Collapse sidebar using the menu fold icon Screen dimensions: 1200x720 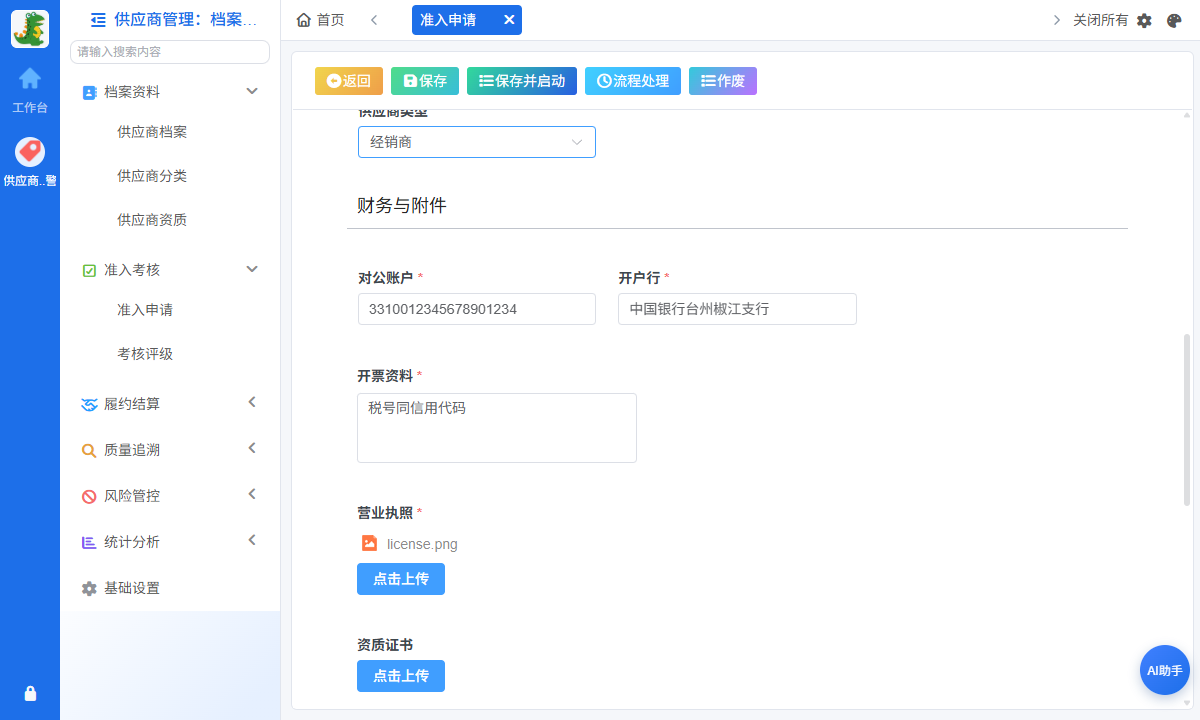click(x=98, y=19)
